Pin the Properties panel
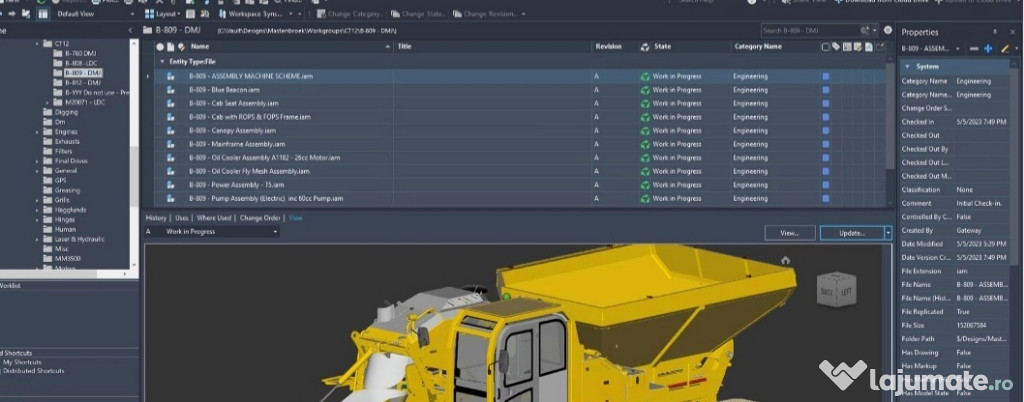 click(x=995, y=32)
